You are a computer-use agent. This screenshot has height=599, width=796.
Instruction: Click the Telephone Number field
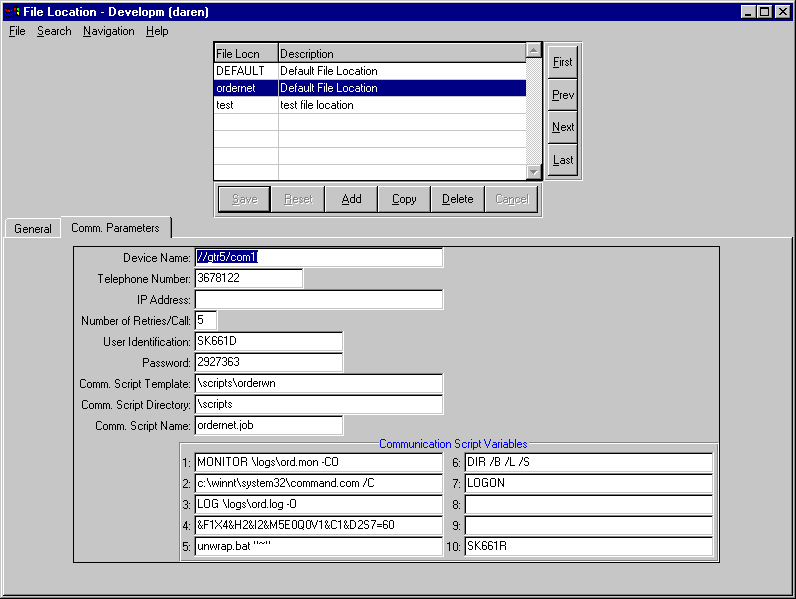pyautogui.click(x=248, y=278)
